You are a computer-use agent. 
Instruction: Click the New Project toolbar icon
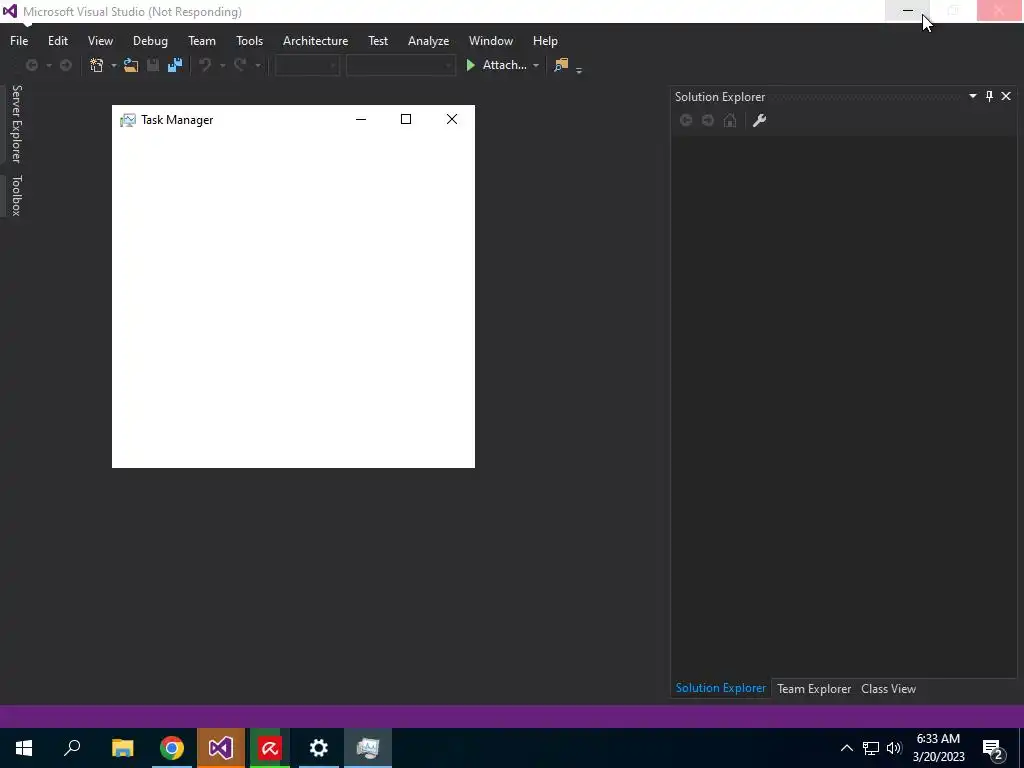coord(97,65)
